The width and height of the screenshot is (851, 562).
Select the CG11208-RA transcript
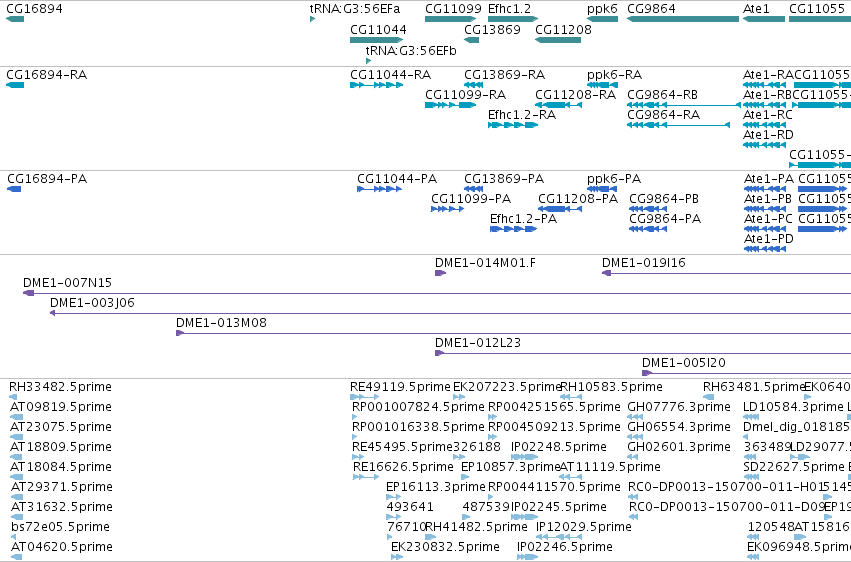[x=558, y=105]
